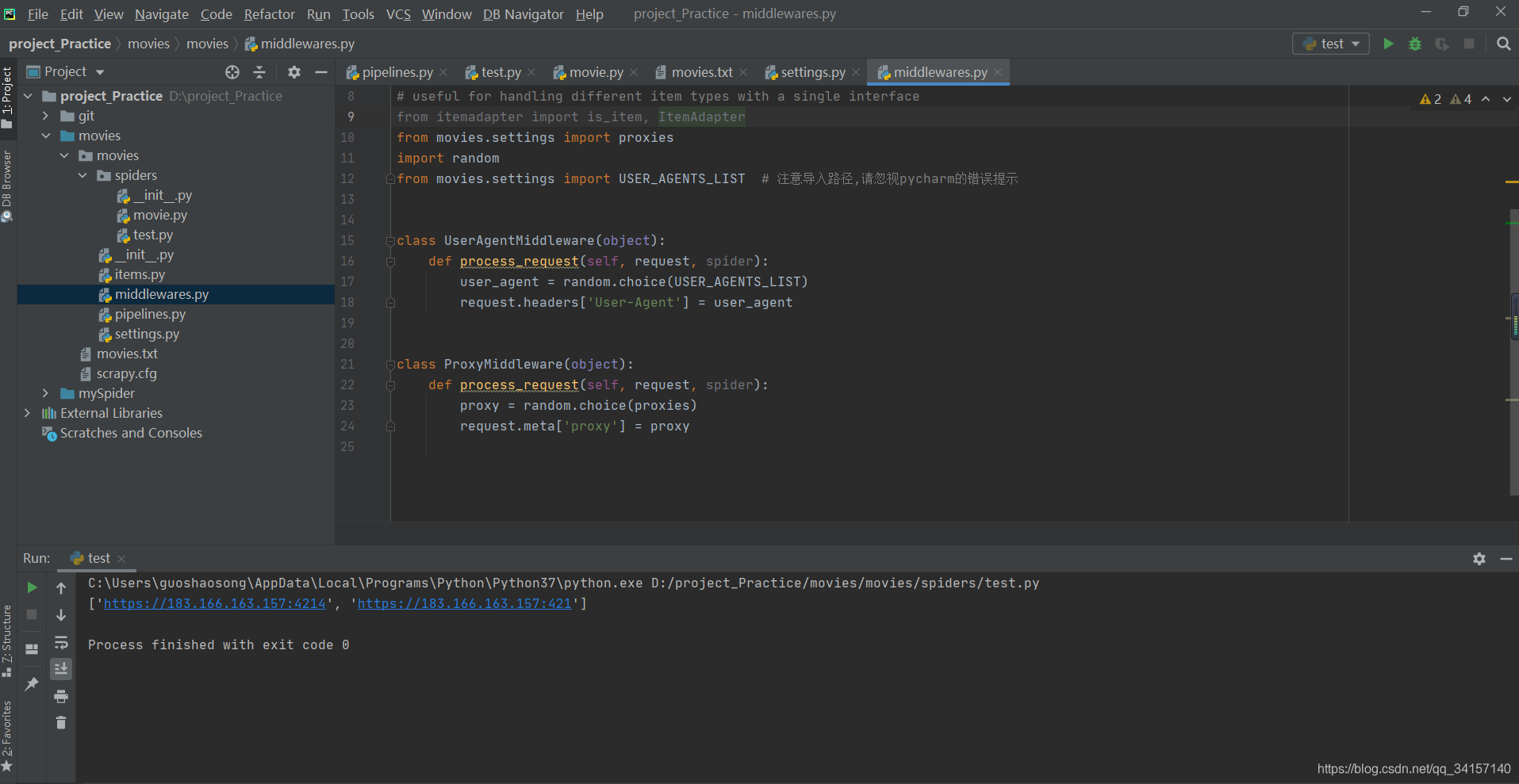The image size is (1519, 784).
Task: Toggle soft-wrap in Run console
Action: (x=61, y=642)
